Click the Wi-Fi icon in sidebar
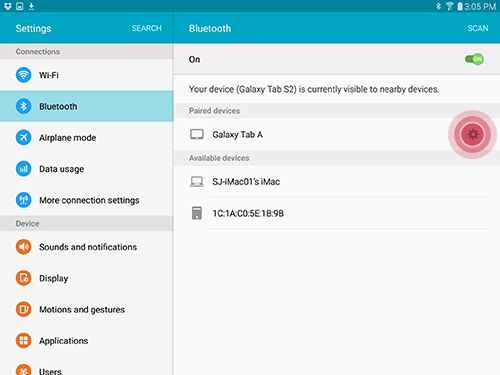The width and height of the screenshot is (500, 375). [x=23, y=75]
